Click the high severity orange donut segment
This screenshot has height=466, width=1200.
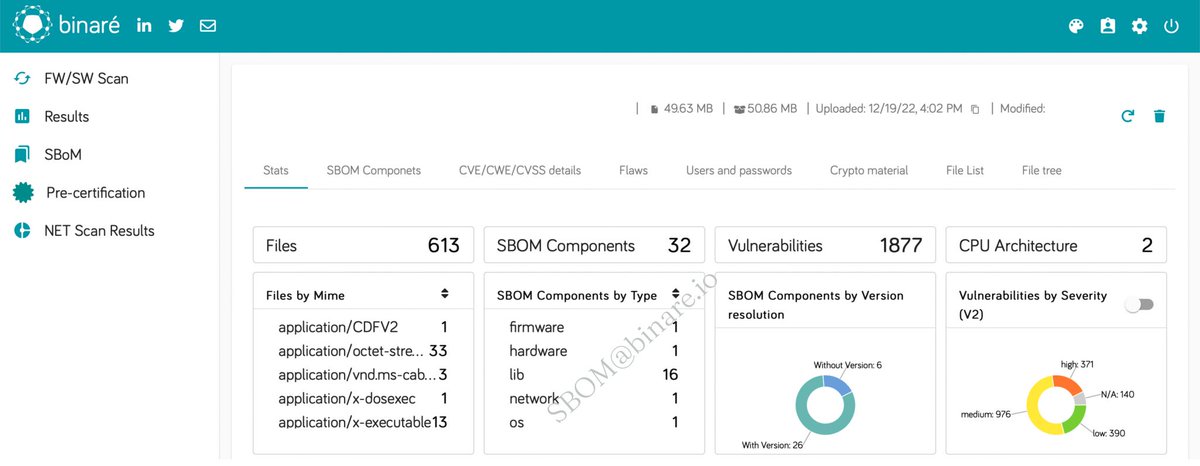pos(1068,385)
